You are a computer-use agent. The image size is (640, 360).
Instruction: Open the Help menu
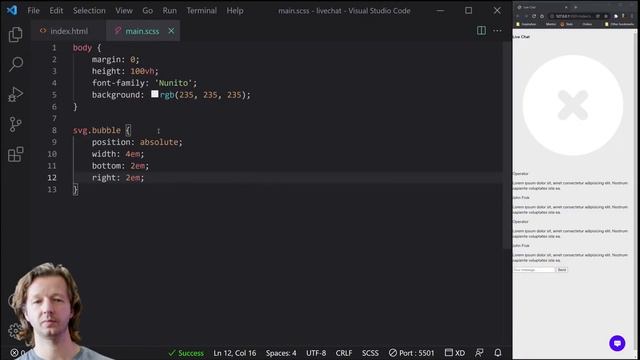[235, 11]
